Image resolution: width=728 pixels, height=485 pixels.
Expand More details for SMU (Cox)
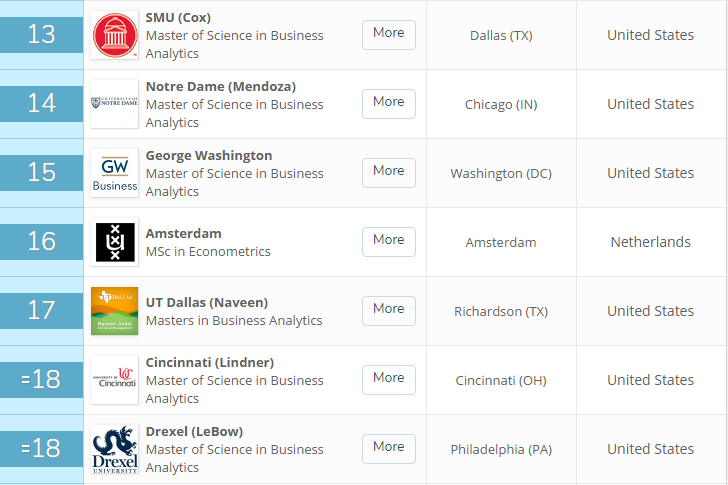[388, 34]
